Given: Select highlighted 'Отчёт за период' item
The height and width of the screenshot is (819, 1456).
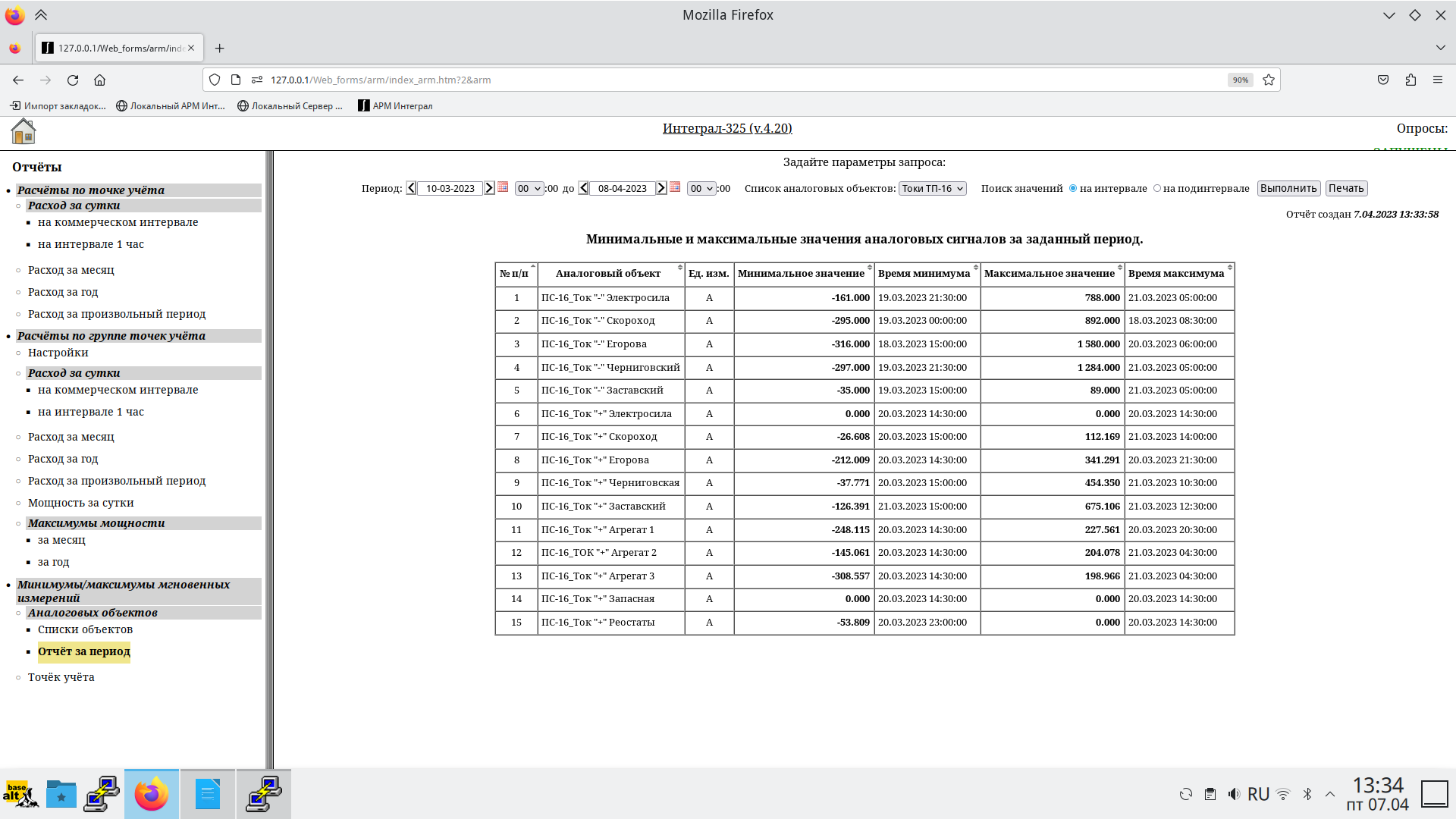Looking at the screenshot, I should point(84,651).
